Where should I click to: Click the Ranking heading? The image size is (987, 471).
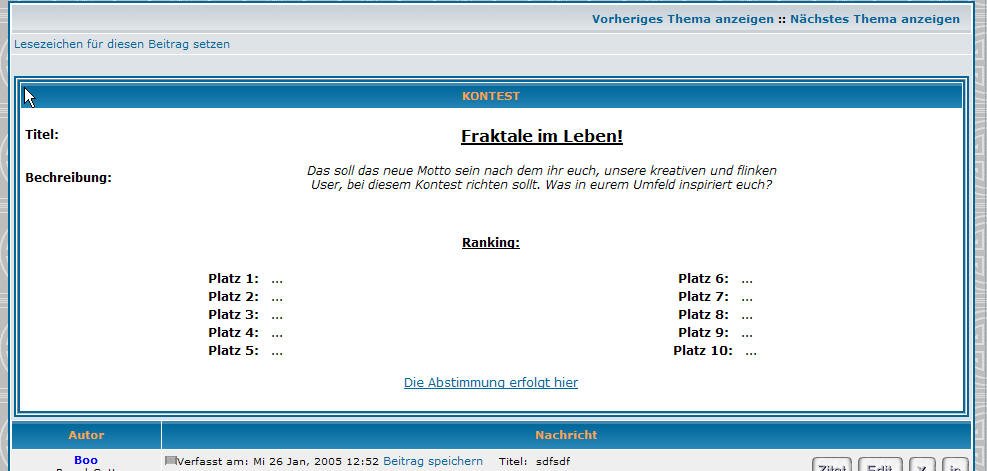(x=490, y=243)
